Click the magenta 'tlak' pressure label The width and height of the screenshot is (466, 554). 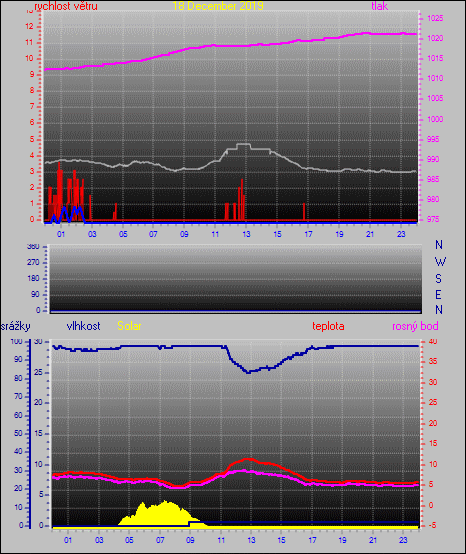click(380, 6)
